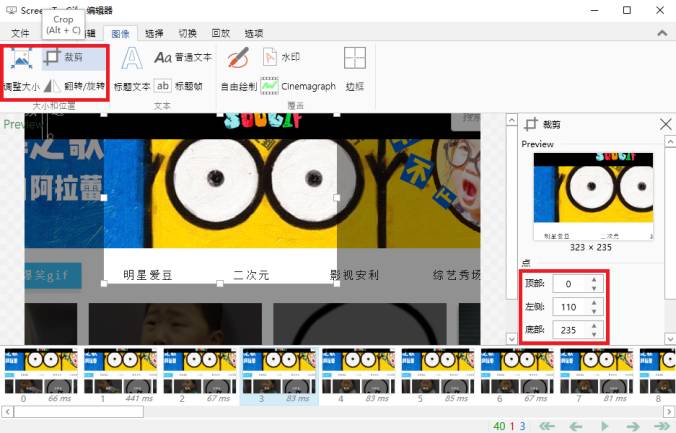Image resolution: width=676 pixels, height=433 pixels.
Task: Insert a Title Frame (标题帧)
Action: [x=178, y=86]
